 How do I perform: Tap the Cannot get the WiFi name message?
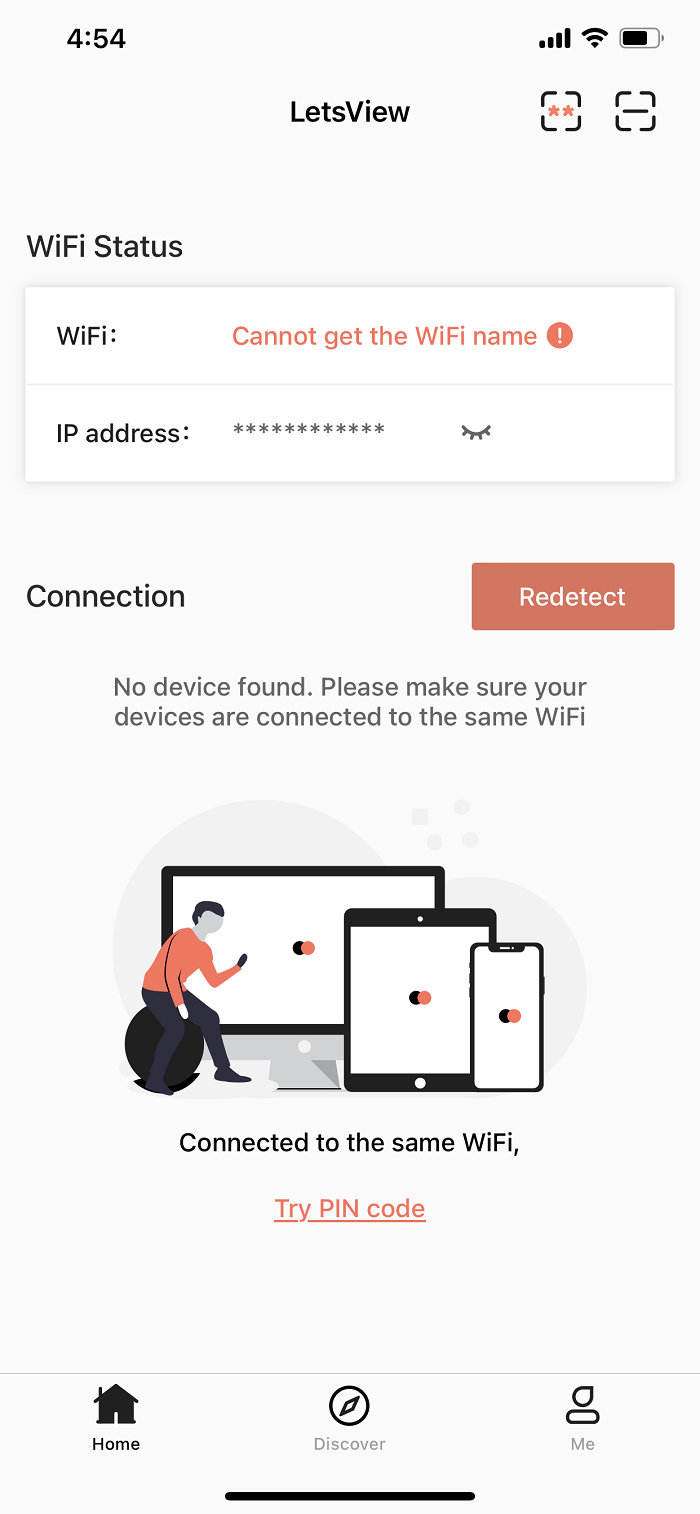coord(385,336)
